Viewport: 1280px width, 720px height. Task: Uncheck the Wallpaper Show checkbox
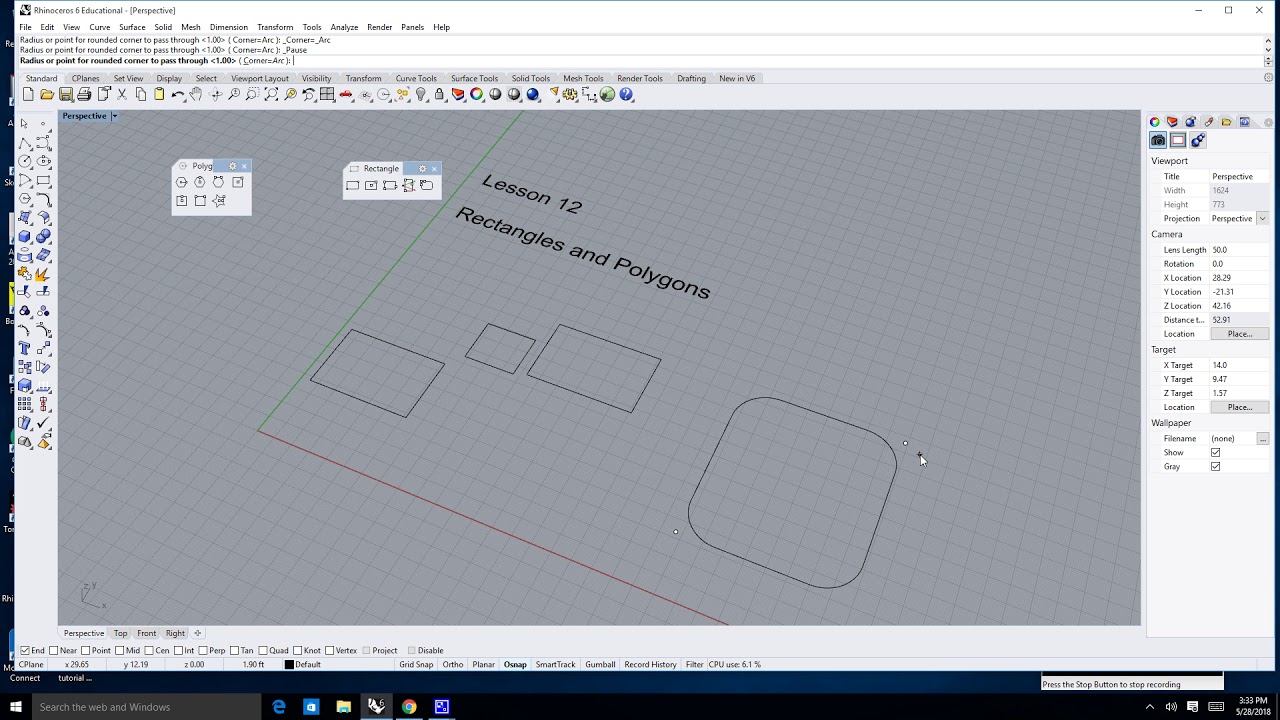point(1215,453)
